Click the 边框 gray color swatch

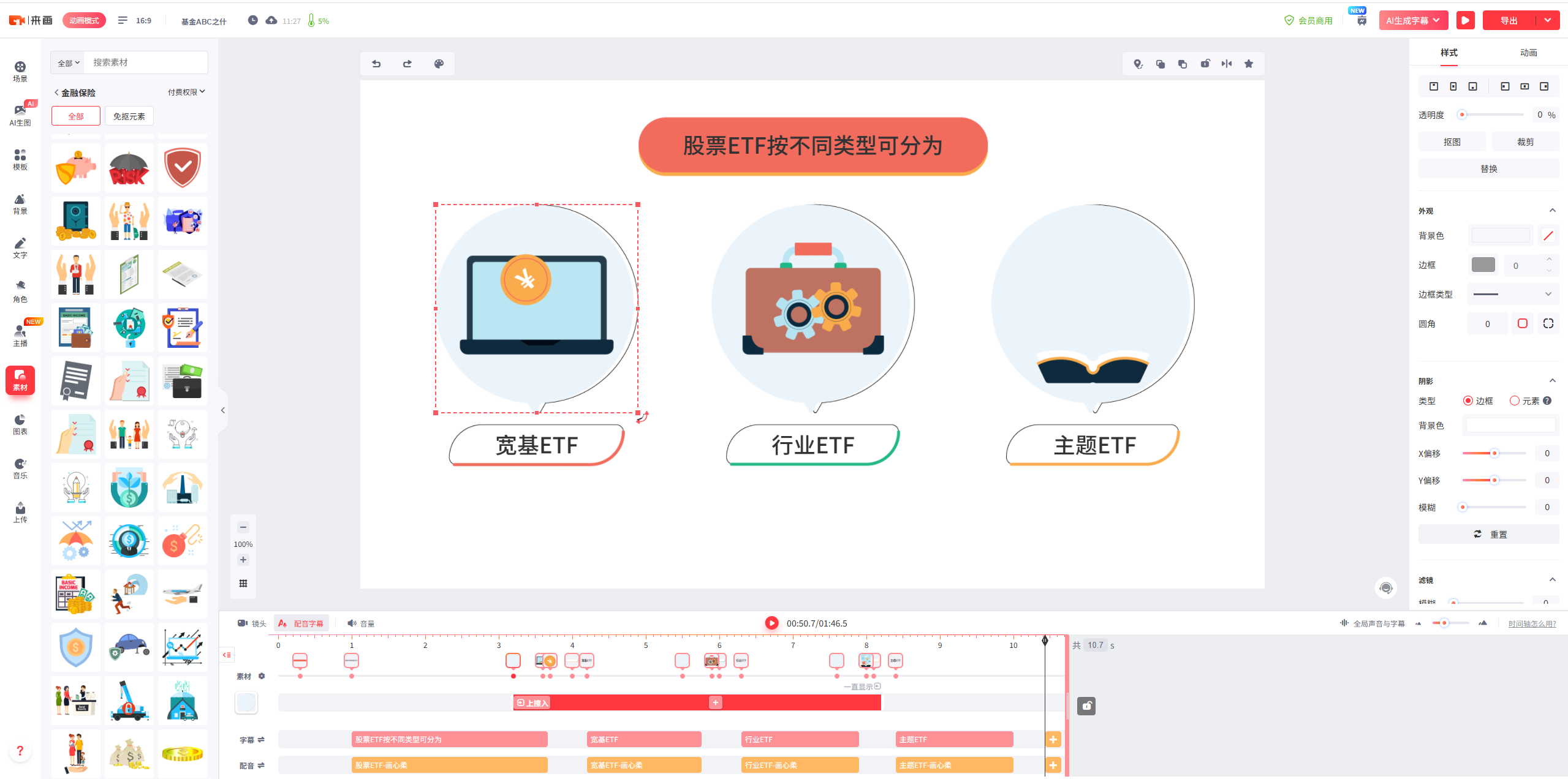[x=1483, y=265]
